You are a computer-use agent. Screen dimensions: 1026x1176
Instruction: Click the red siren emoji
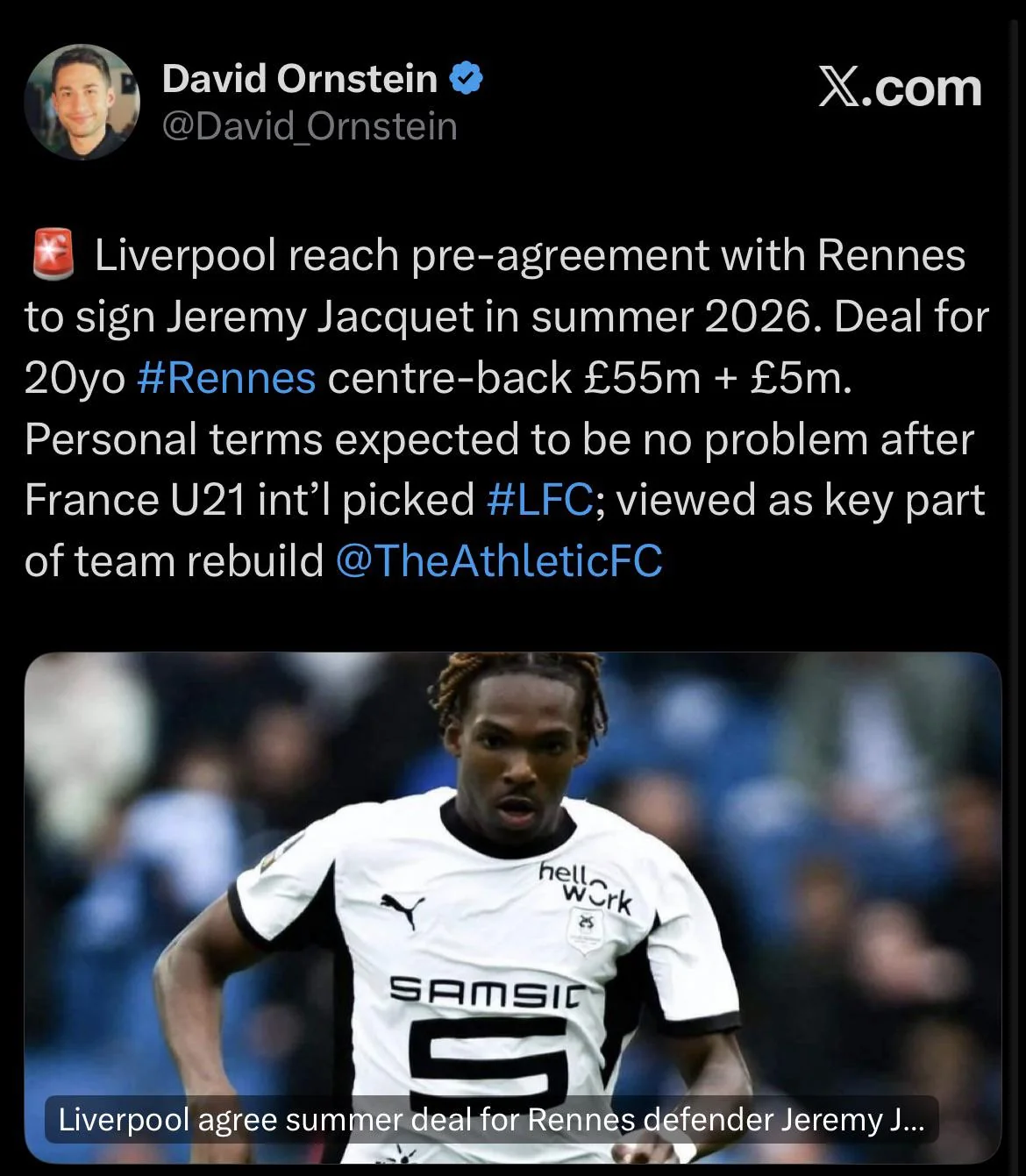(53, 255)
